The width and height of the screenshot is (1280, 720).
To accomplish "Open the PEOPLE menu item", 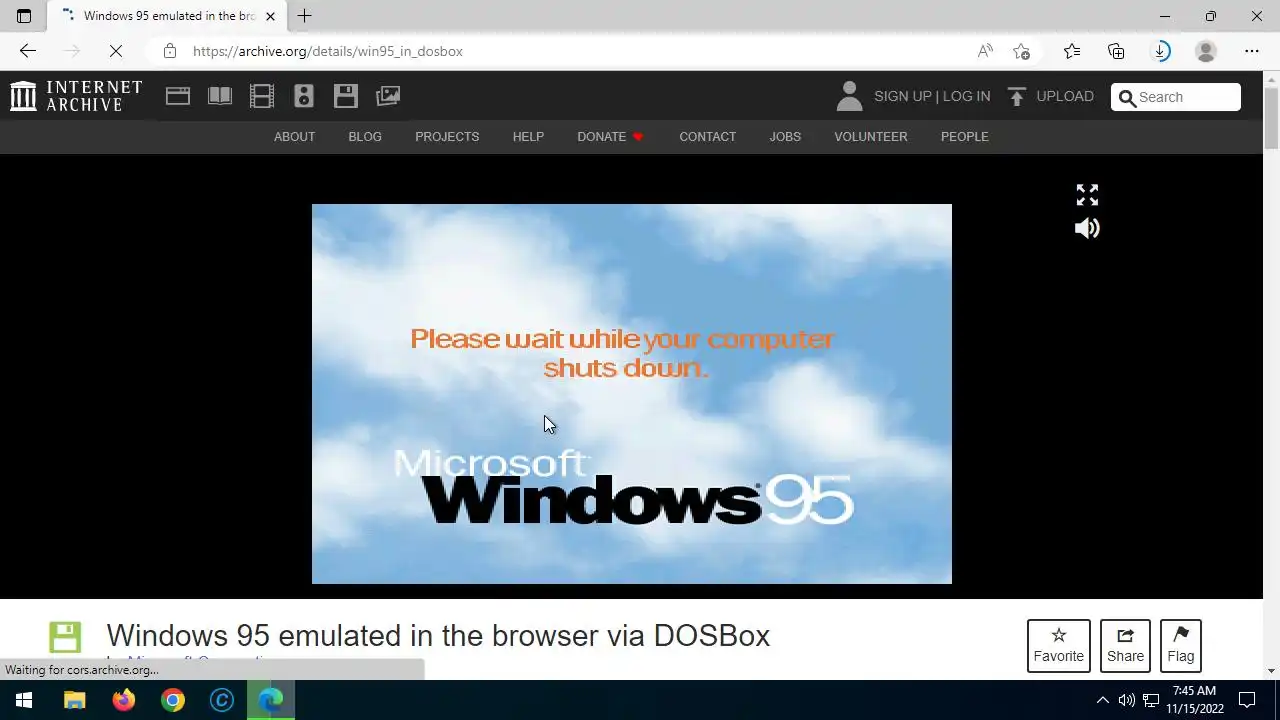I will (964, 136).
